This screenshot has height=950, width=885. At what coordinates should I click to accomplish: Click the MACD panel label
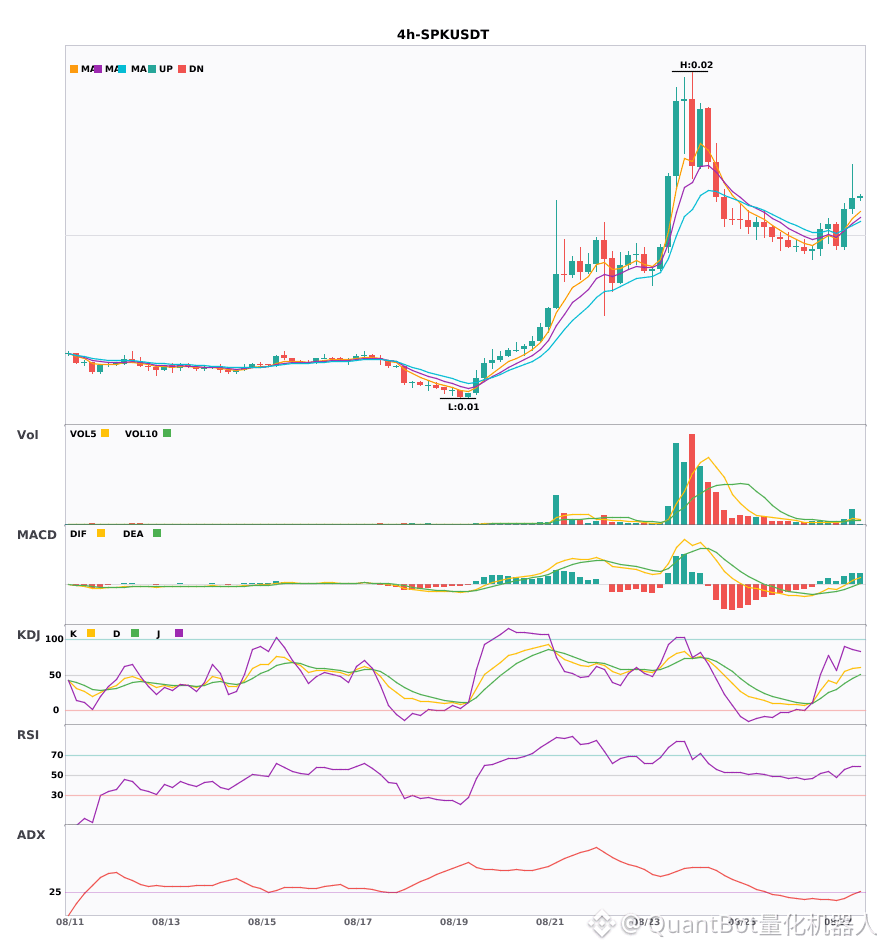pos(37,534)
